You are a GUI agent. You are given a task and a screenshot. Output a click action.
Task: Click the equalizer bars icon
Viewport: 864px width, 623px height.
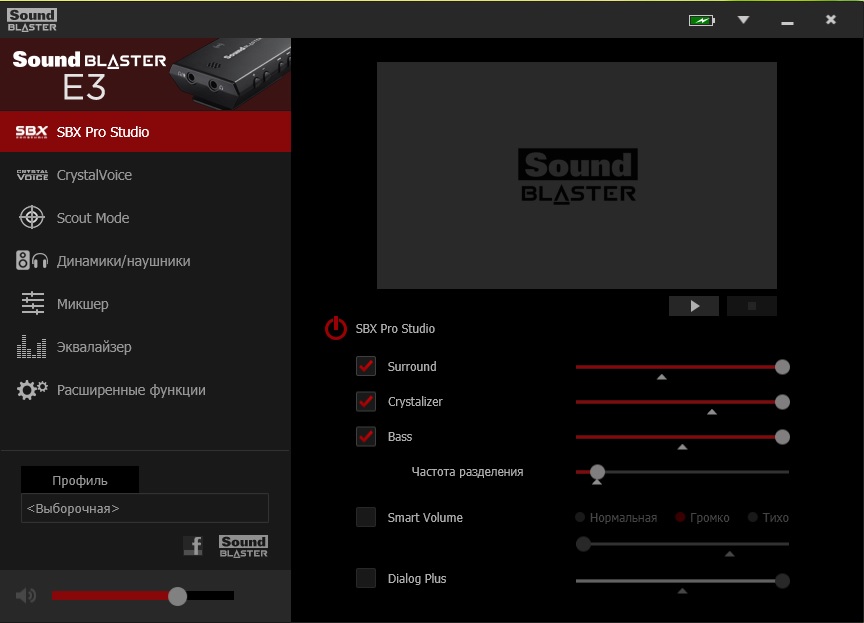[x=31, y=346]
